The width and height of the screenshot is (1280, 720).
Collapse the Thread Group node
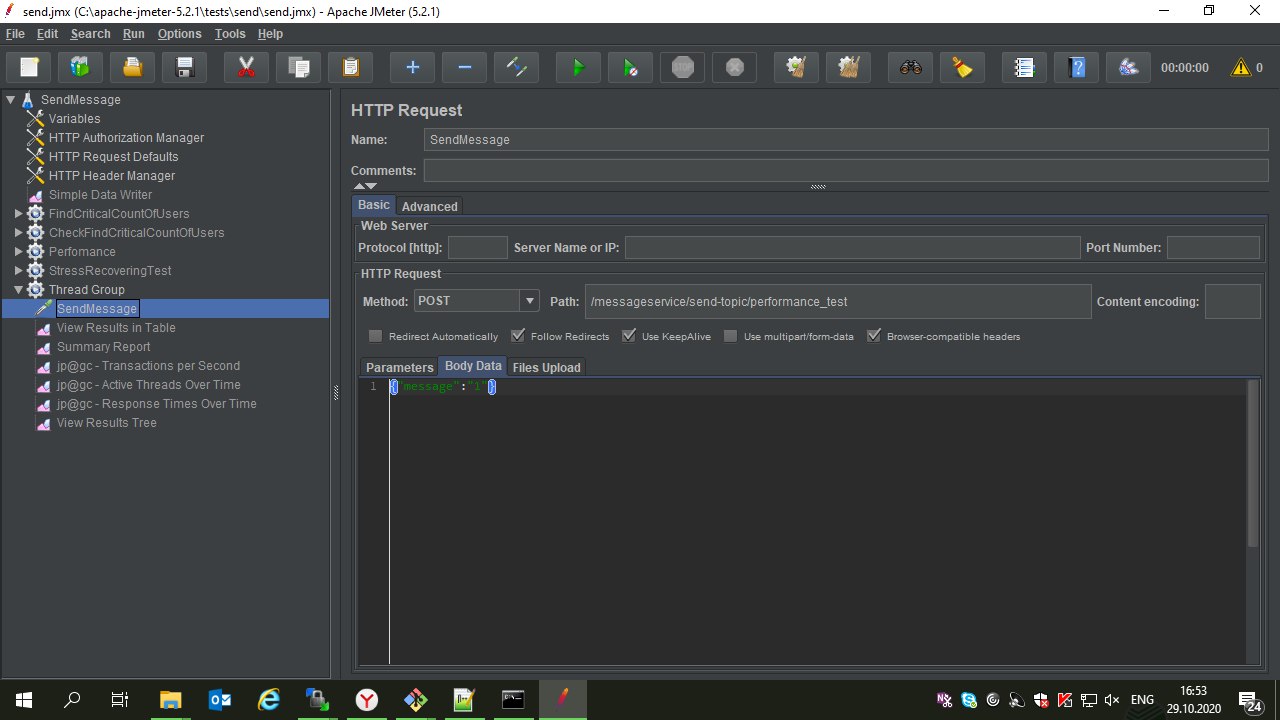pos(18,290)
